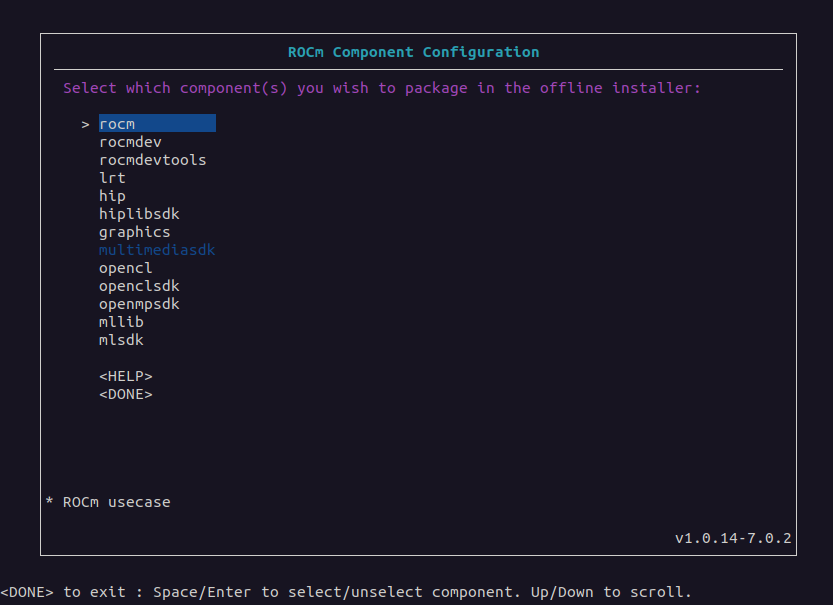Select the lrt component
833x605 pixels.
point(112,178)
